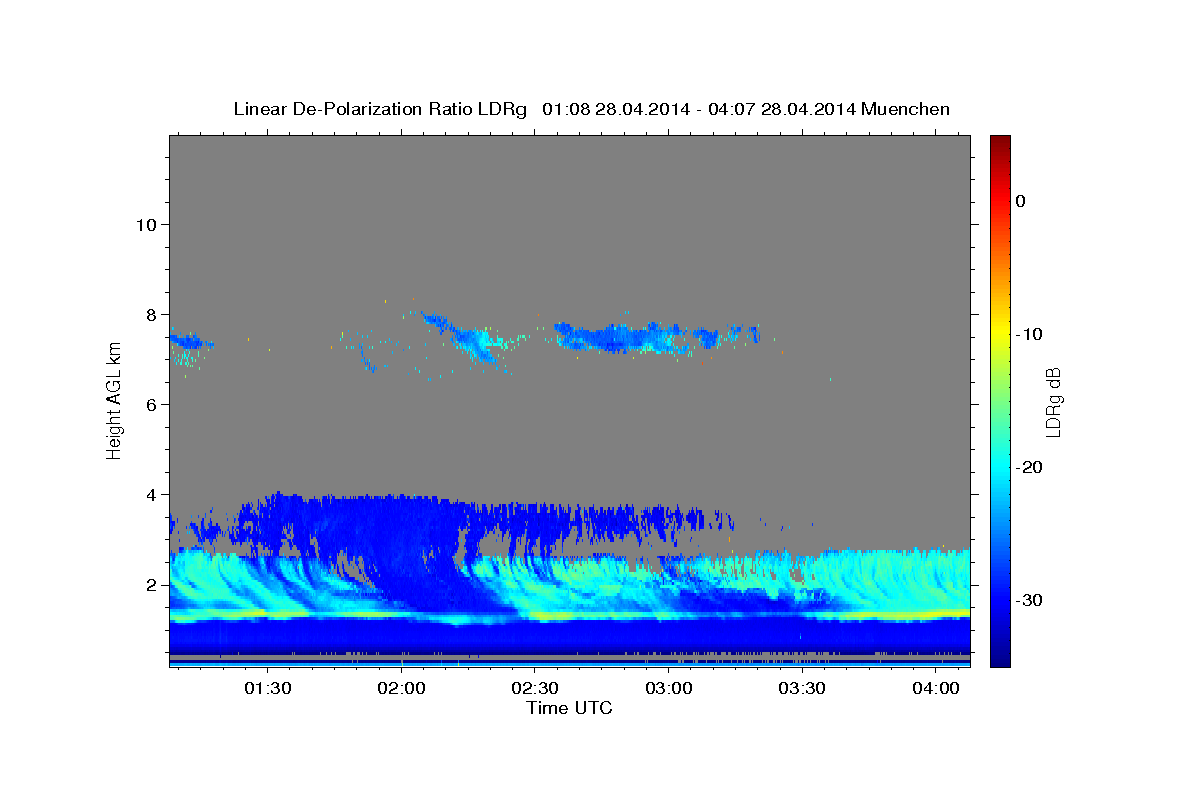Click the colorbar value '-10'

(x=1029, y=334)
